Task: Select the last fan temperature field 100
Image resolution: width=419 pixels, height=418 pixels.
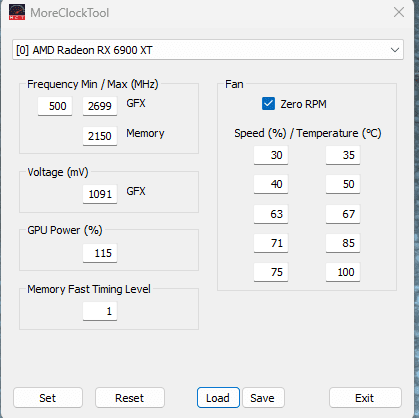Action: pyautogui.click(x=343, y=272)
